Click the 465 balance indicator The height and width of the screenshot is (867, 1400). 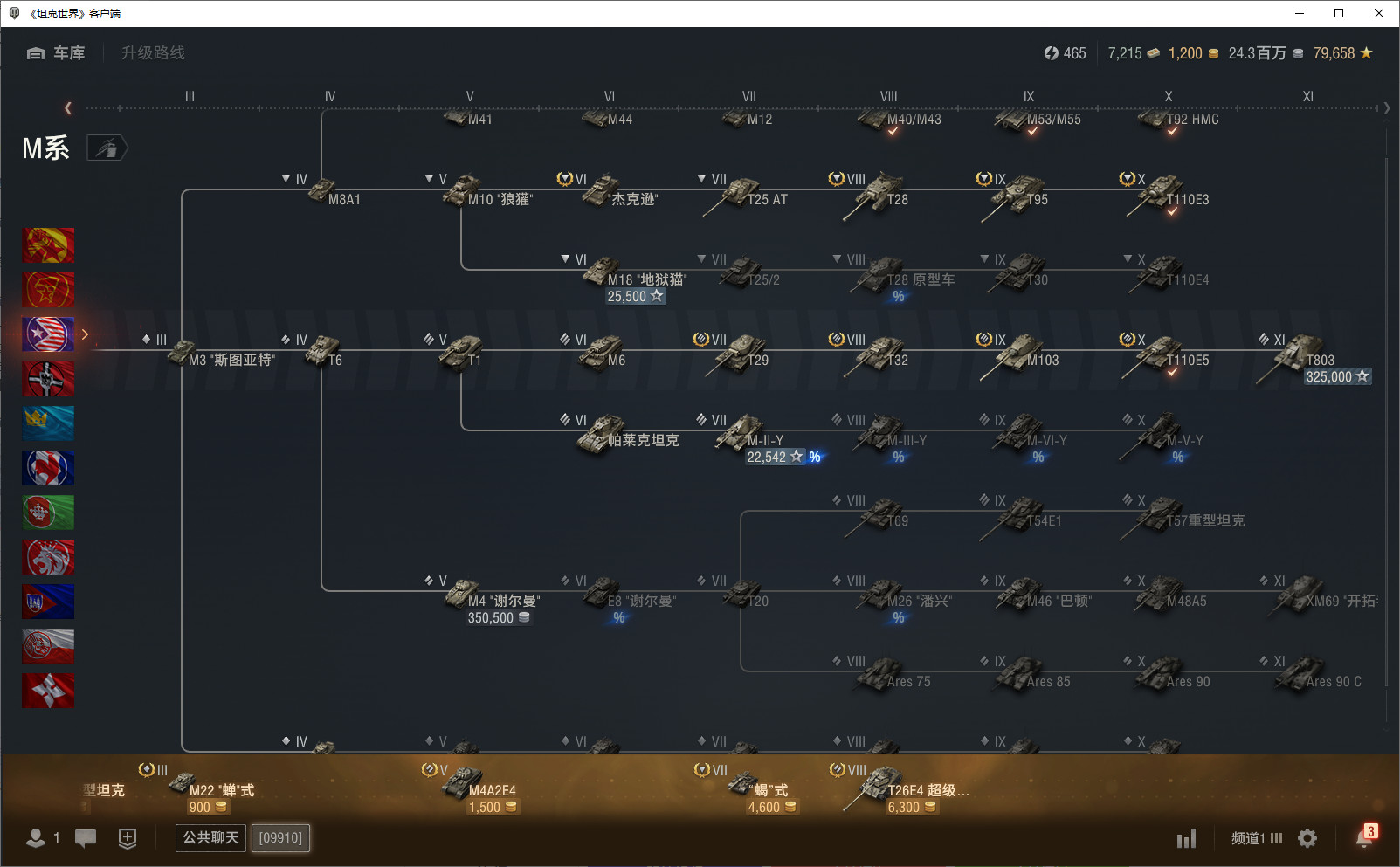pos(1065,53)
